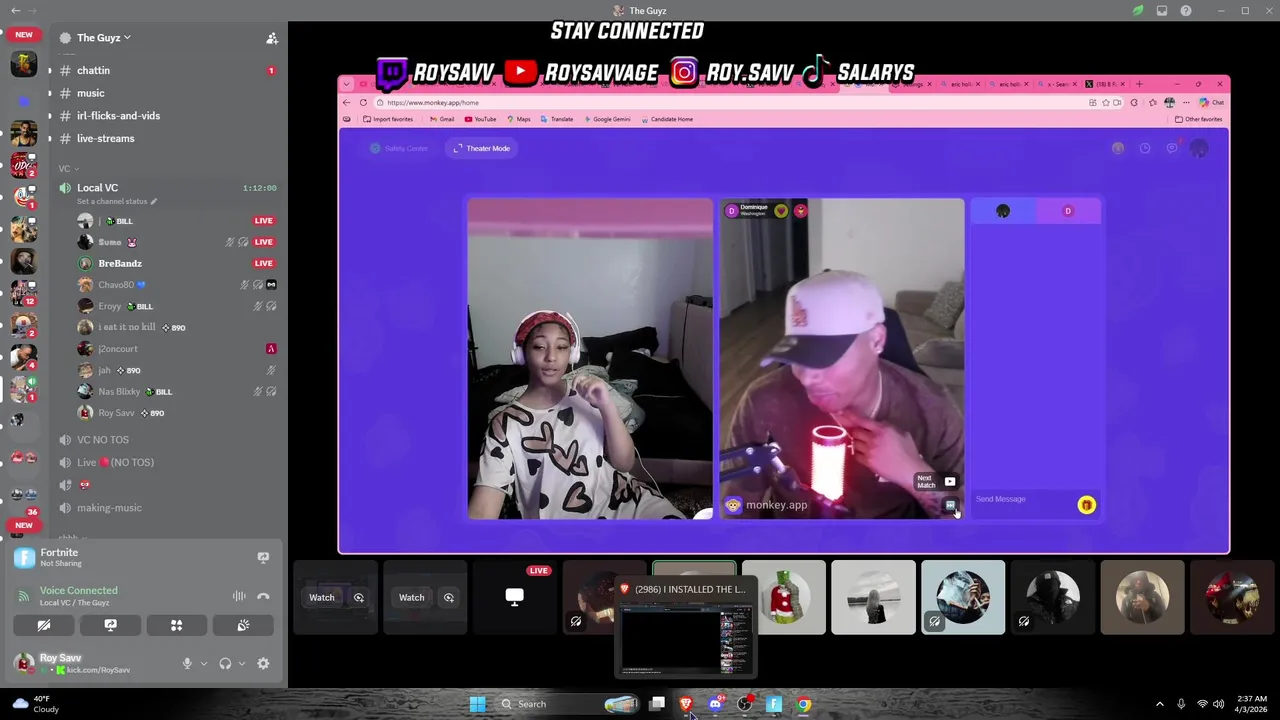Share Fortnite screen icon in activity panel
1280x720 pixels.
(263, 558)
